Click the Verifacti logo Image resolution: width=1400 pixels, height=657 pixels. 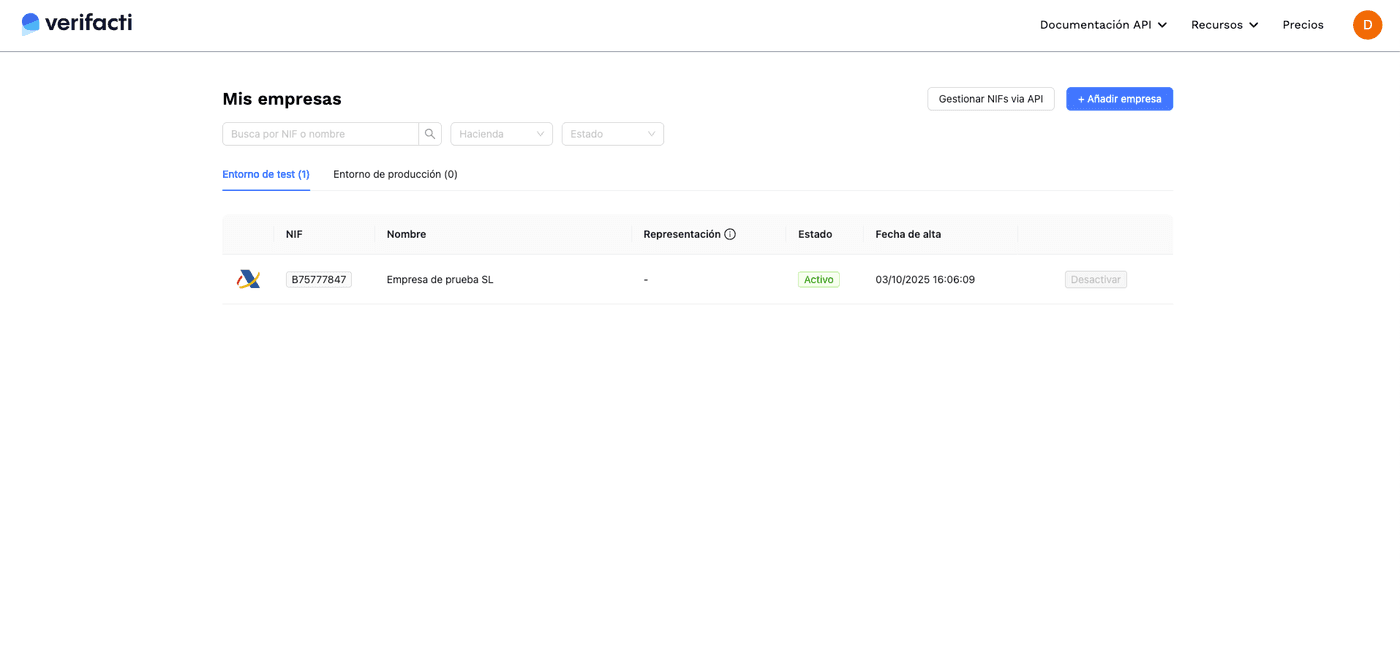(77, 23)
